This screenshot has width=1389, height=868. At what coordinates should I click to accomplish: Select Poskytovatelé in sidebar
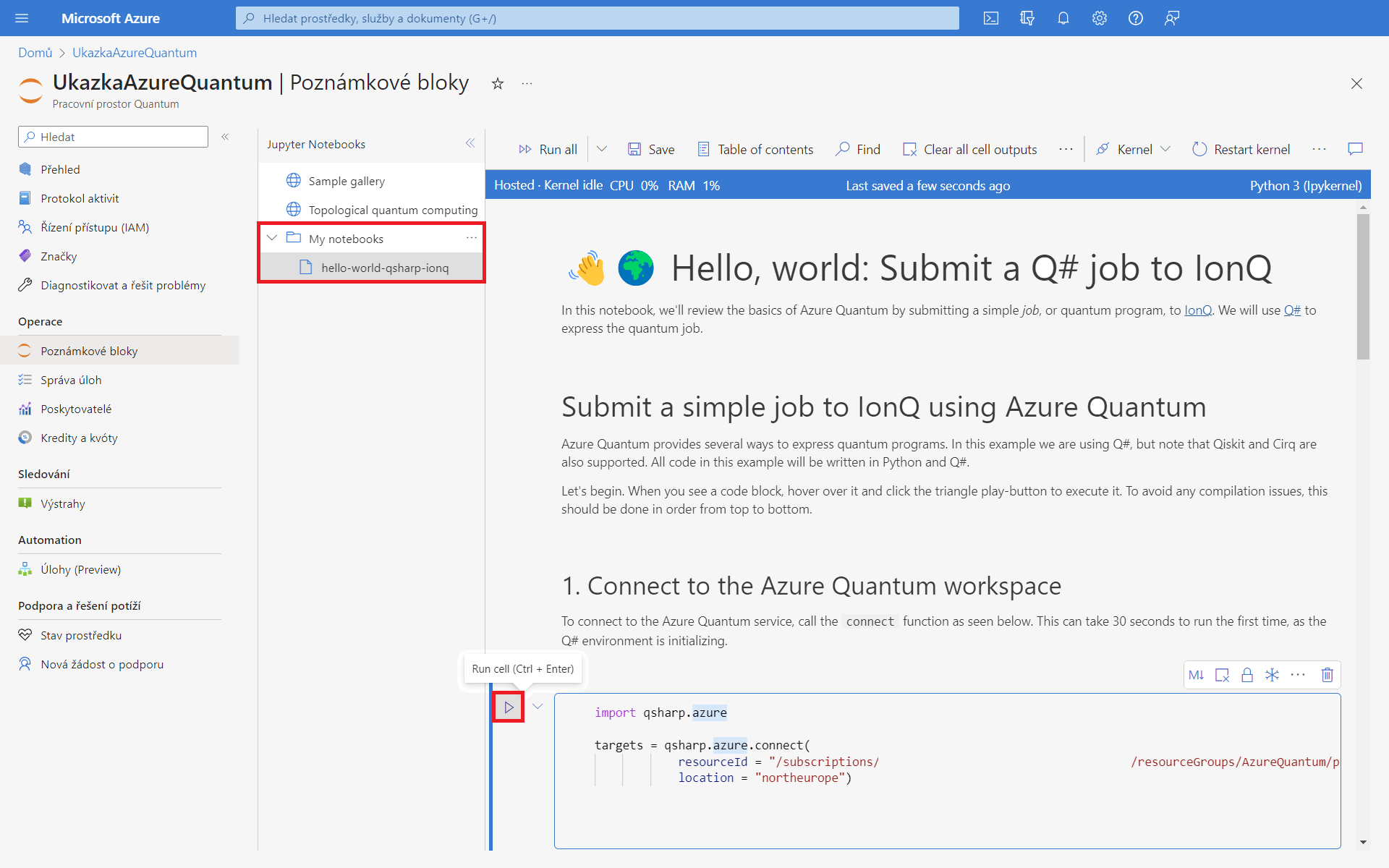point(76,409)
